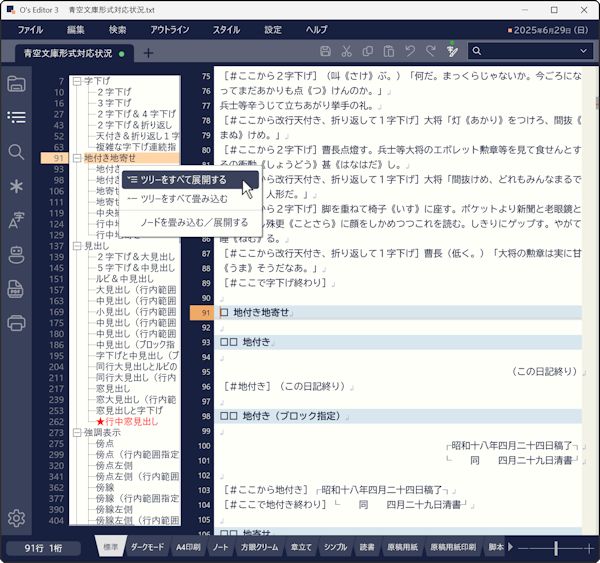Open the 設定 menu

(273, 30)
